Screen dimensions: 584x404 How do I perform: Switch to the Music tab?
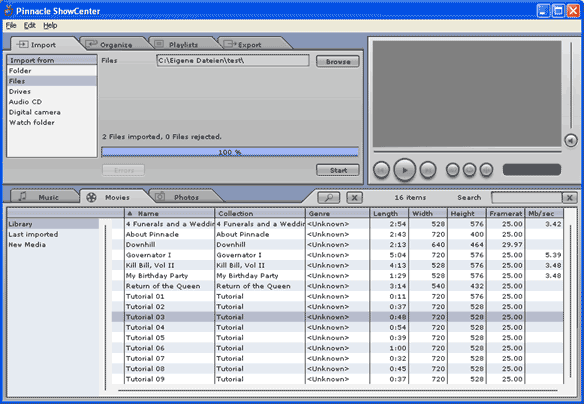click(45, 197)
